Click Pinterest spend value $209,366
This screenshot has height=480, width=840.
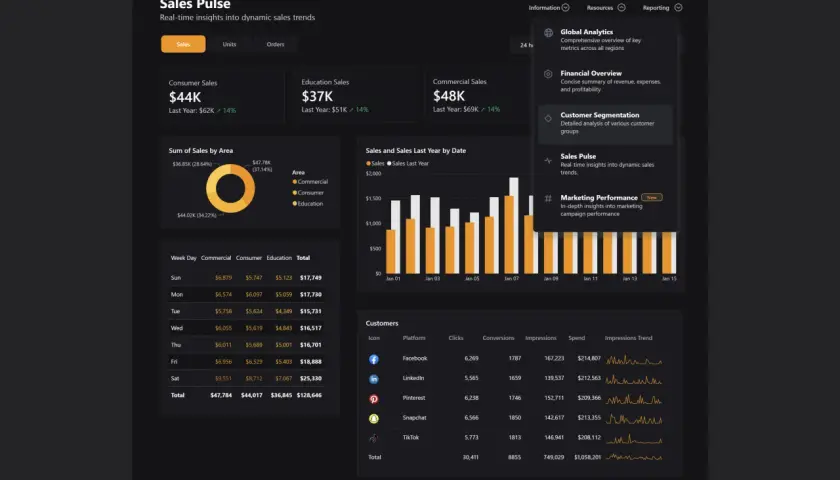point(589,398)
